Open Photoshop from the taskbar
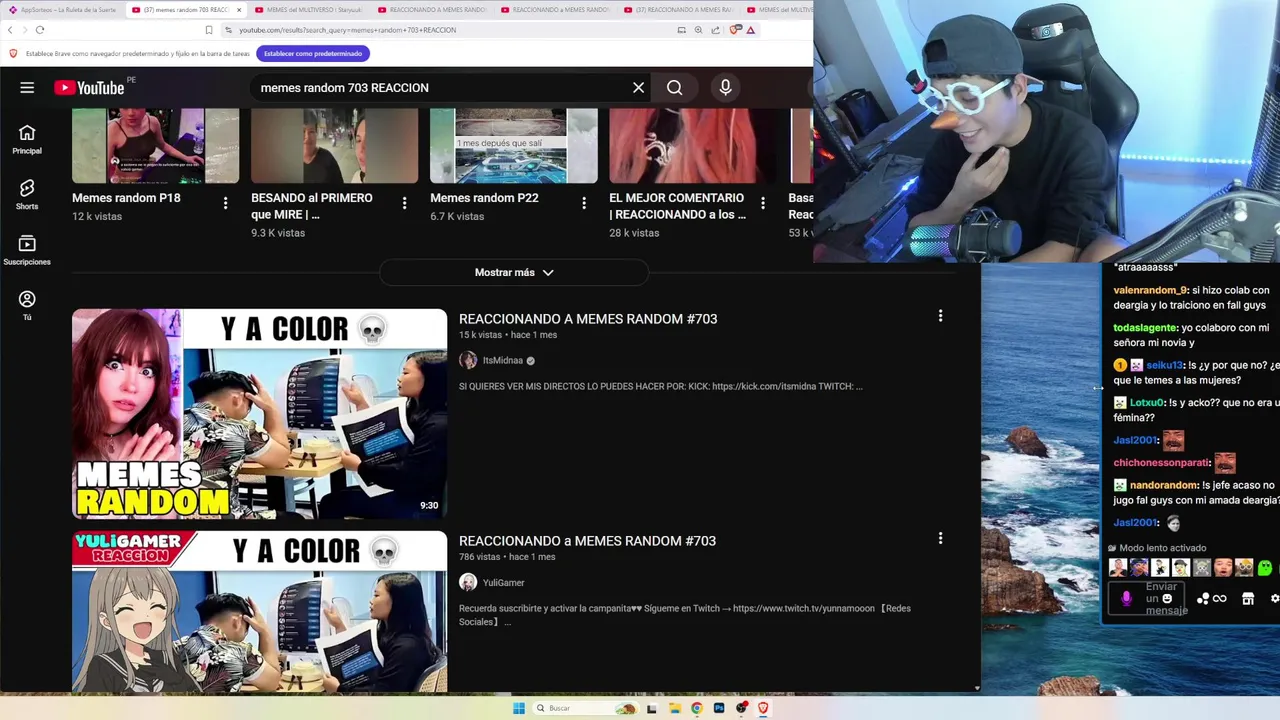The width and height of the screenshot is (1280, 720). tap(719, 708)
